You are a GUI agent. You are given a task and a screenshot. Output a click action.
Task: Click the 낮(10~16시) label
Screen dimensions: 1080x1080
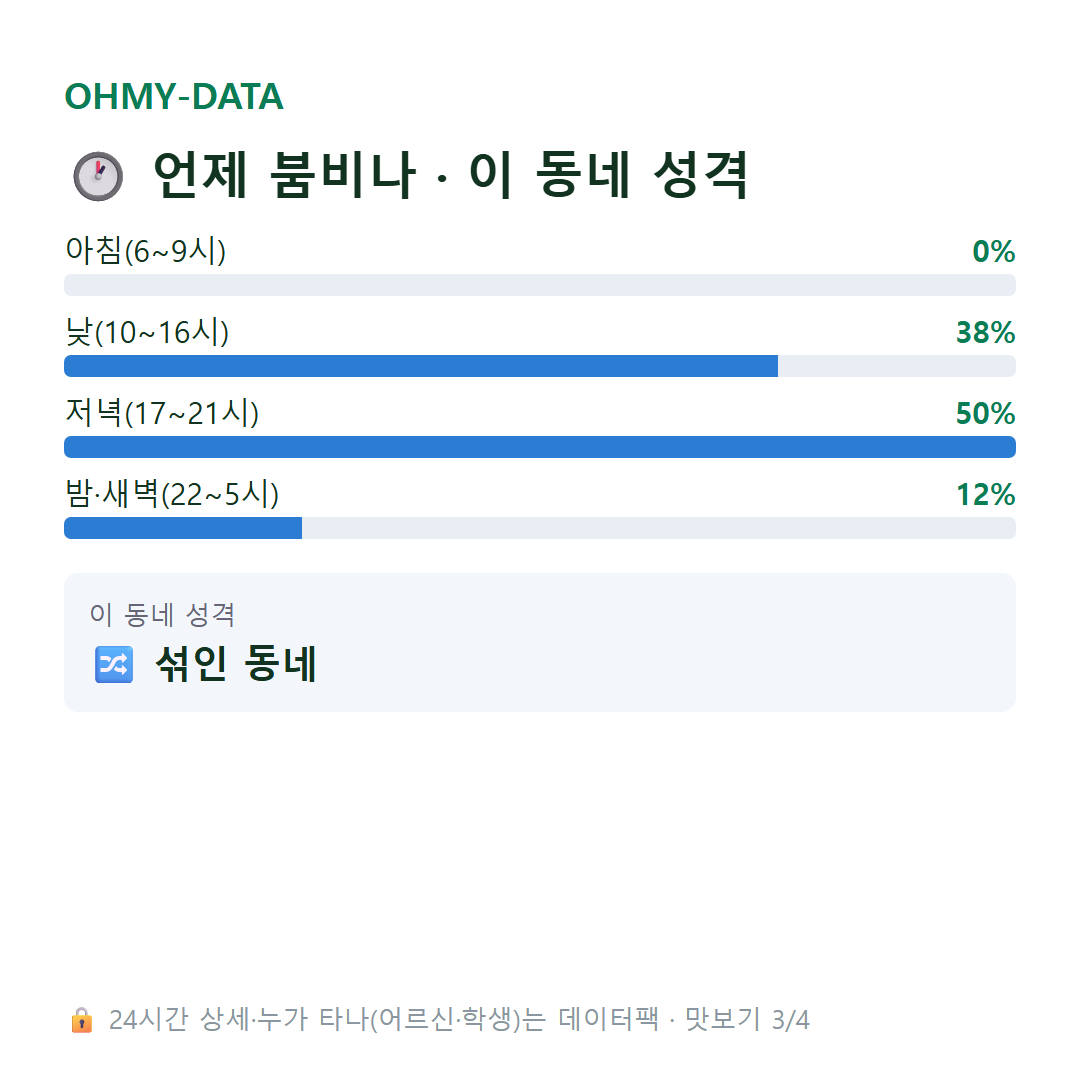pyautogui.click(x=147, y=332)
